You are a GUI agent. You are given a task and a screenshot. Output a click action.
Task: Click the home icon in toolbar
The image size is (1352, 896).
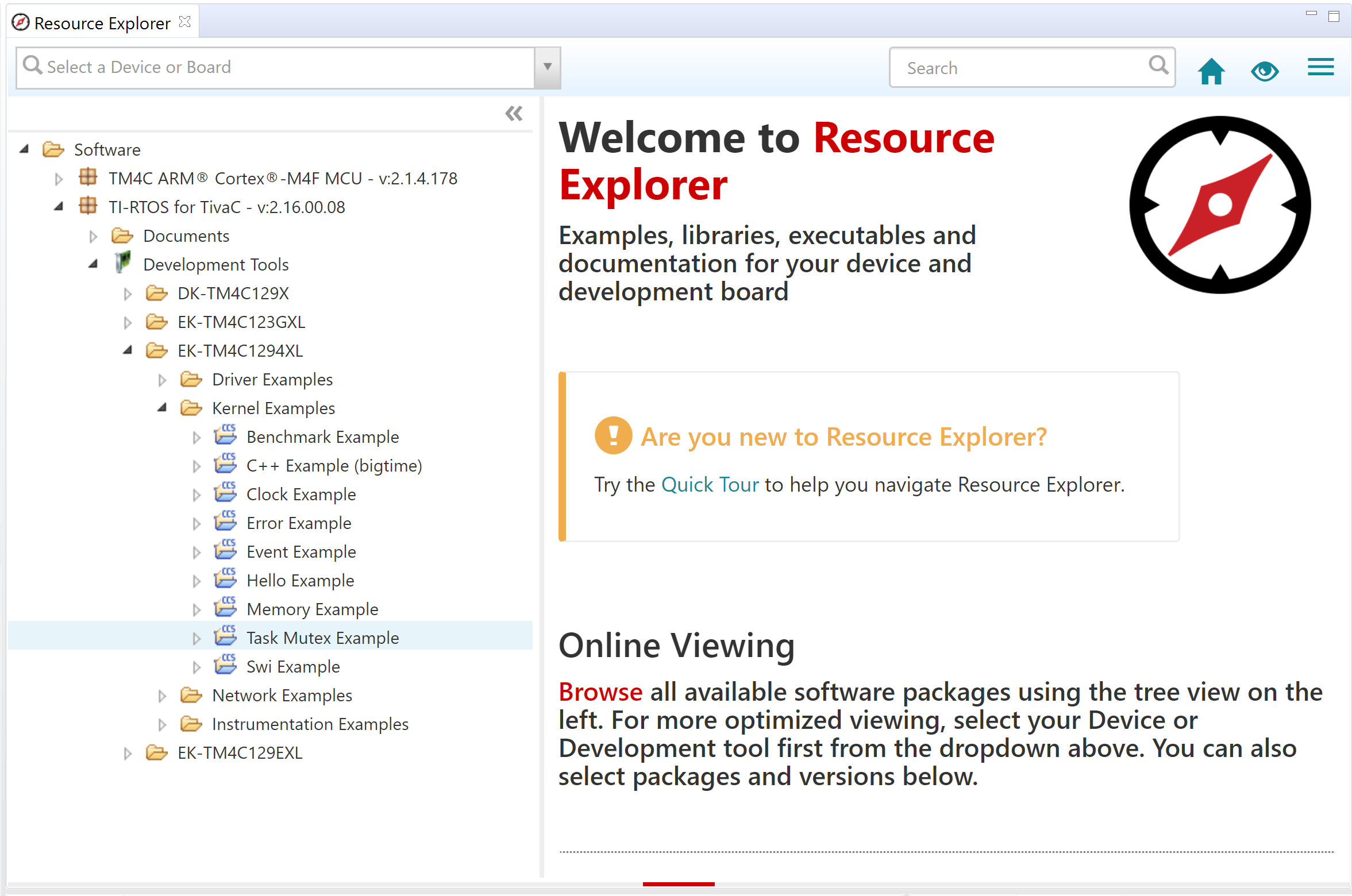(1211, 71)
